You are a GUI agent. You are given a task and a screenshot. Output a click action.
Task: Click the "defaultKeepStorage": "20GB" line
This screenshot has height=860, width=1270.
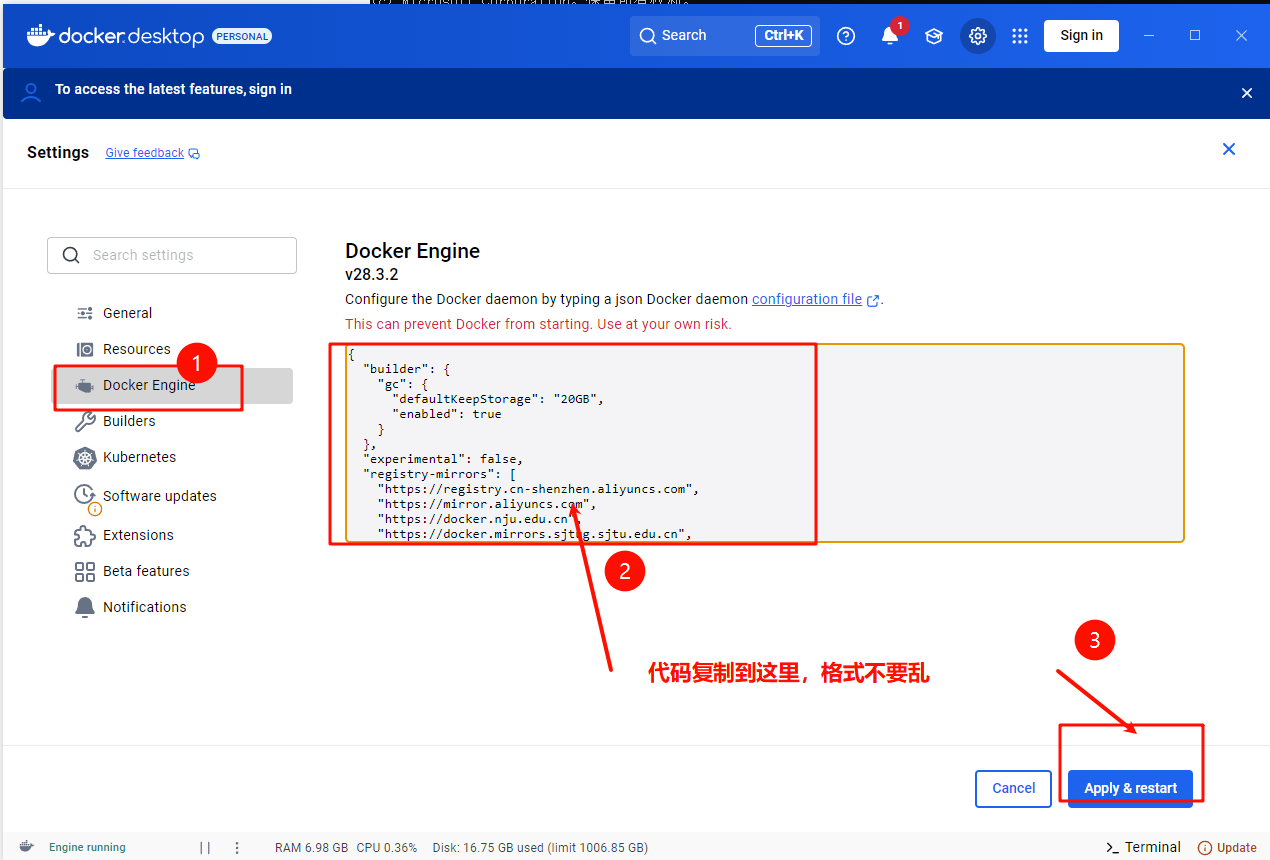[x=499, y=399]
